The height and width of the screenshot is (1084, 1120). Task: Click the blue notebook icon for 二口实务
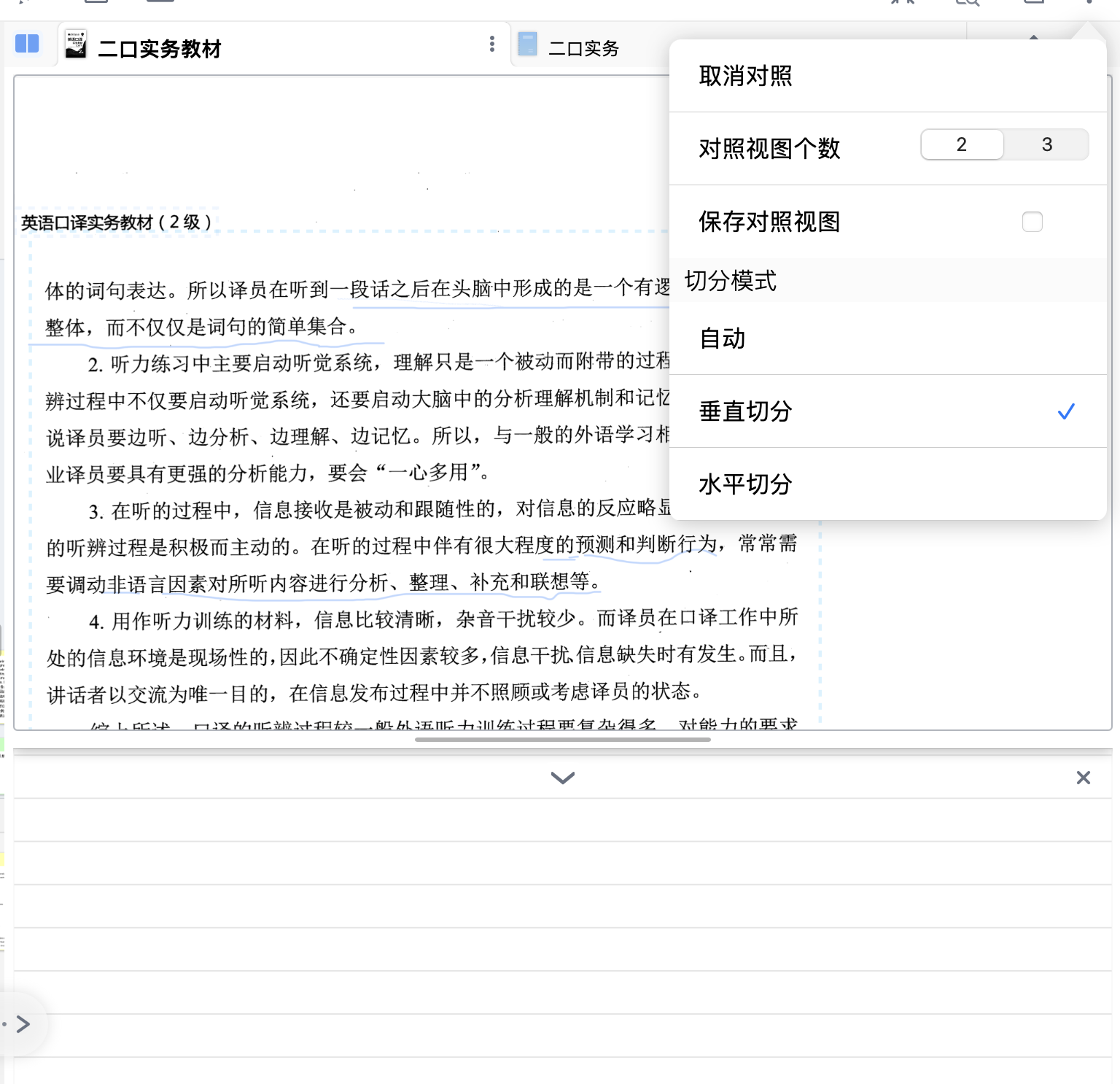point(527,44)
